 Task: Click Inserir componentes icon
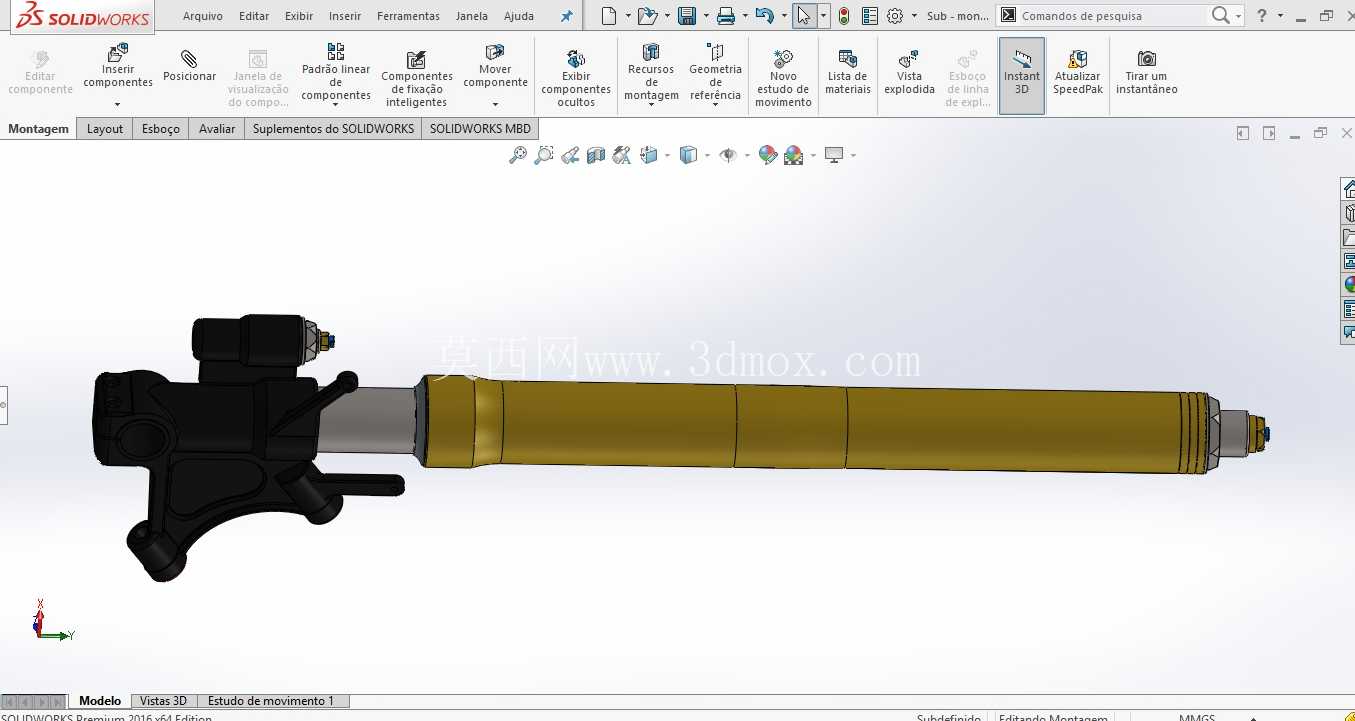117,52
